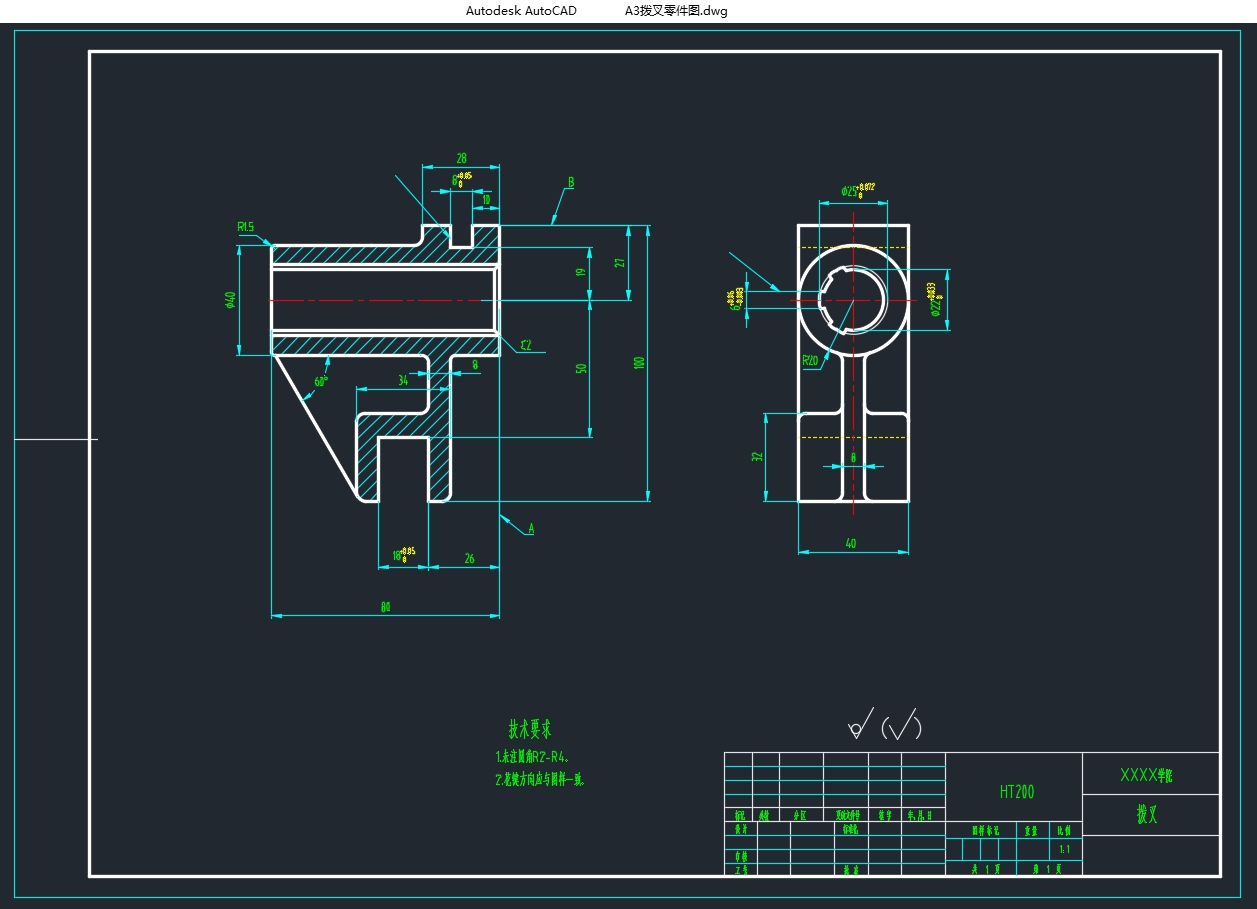The width and height of the screenshot is (1257, 909).
Task: Click the surface roughness symbol above title block
Action: click(x=859, y=725)
